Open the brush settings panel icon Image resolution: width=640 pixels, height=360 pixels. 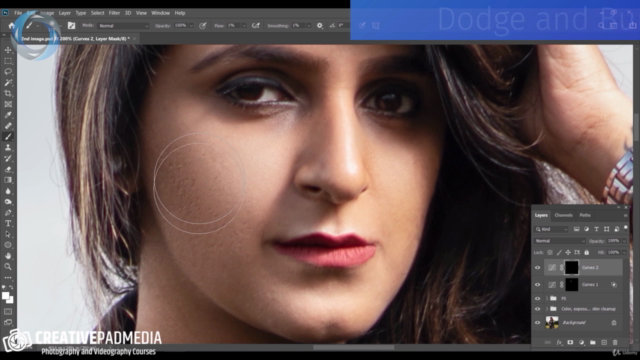pos(71,25)
